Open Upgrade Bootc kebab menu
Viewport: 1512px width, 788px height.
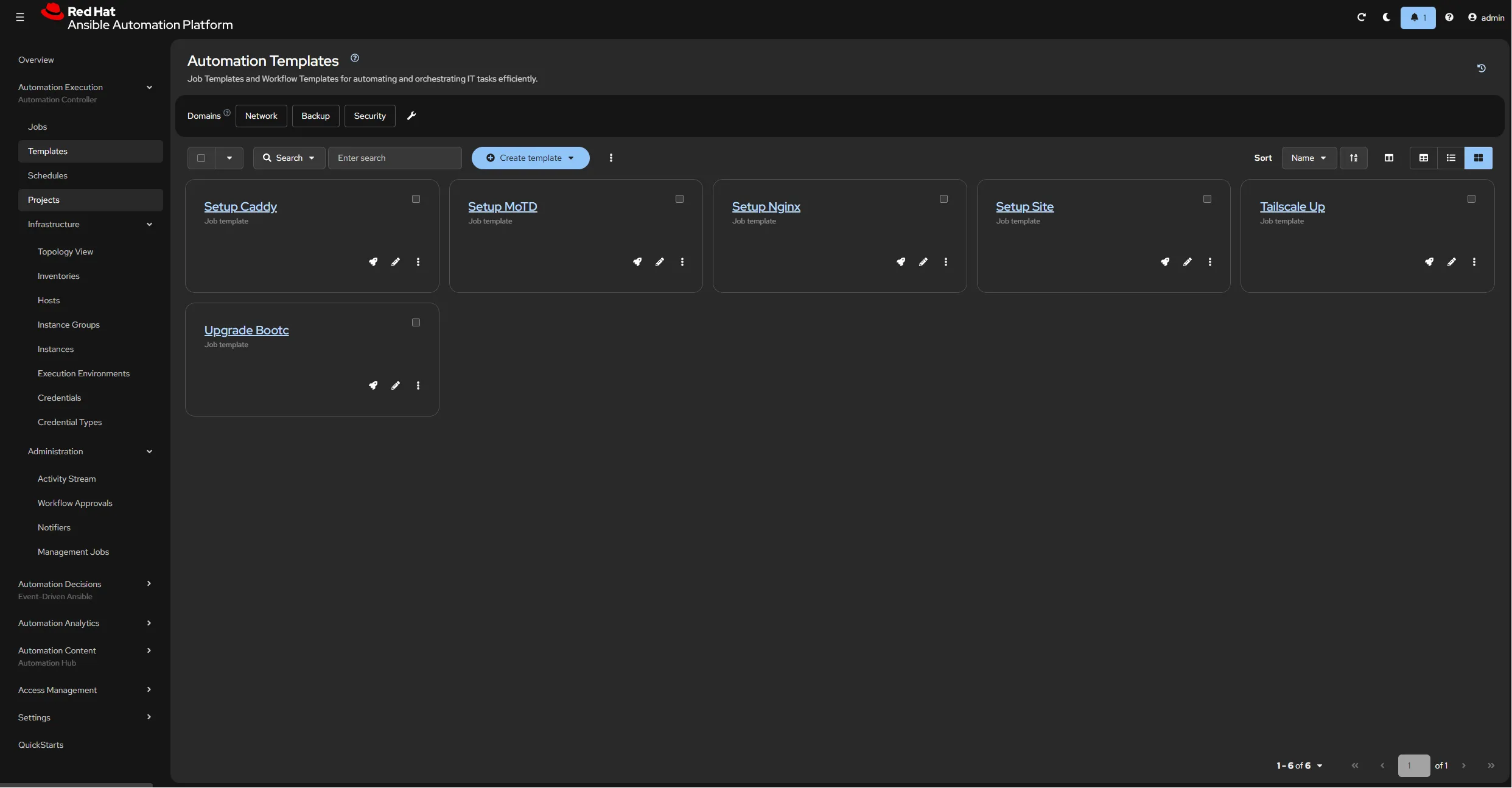418,385
